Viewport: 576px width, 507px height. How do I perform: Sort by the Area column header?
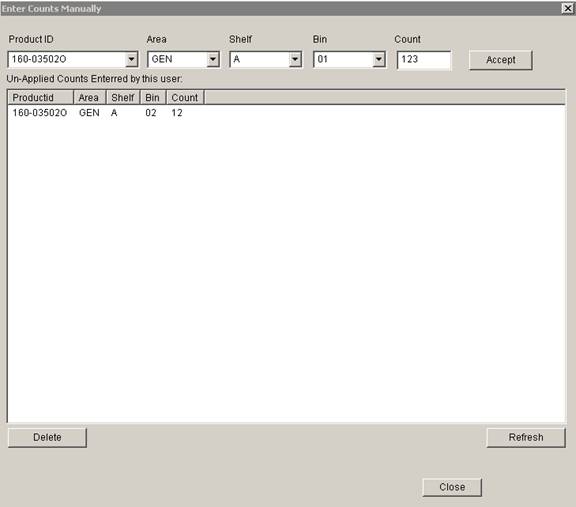[x=90, y=97]
